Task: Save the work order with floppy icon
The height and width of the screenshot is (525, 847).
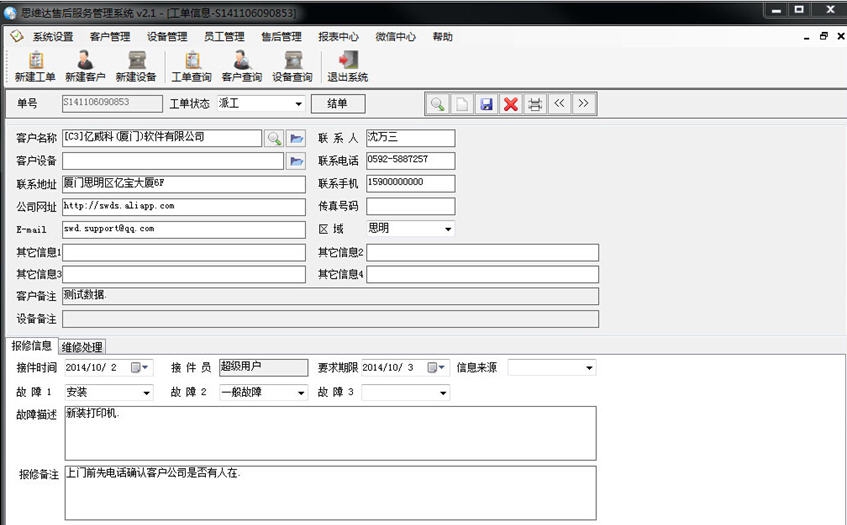Action: tap(486, 104)
